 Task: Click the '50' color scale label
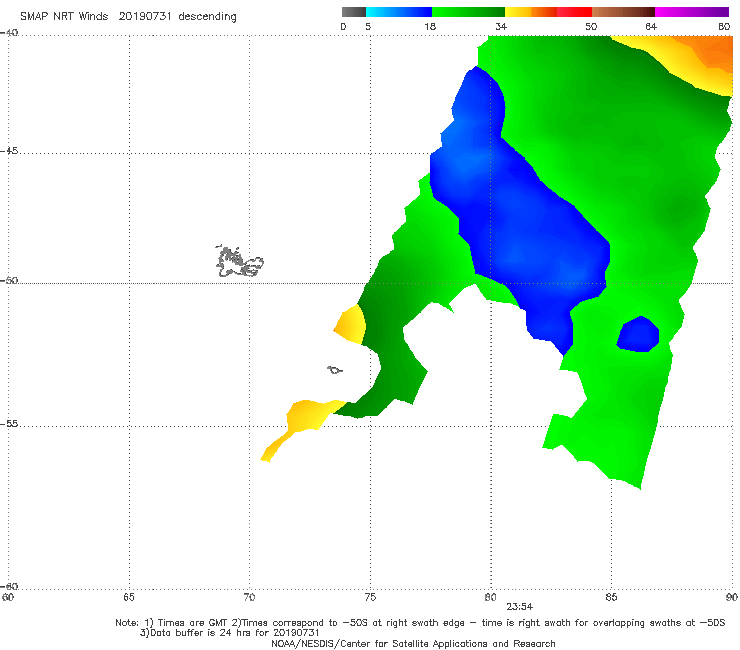591,26
